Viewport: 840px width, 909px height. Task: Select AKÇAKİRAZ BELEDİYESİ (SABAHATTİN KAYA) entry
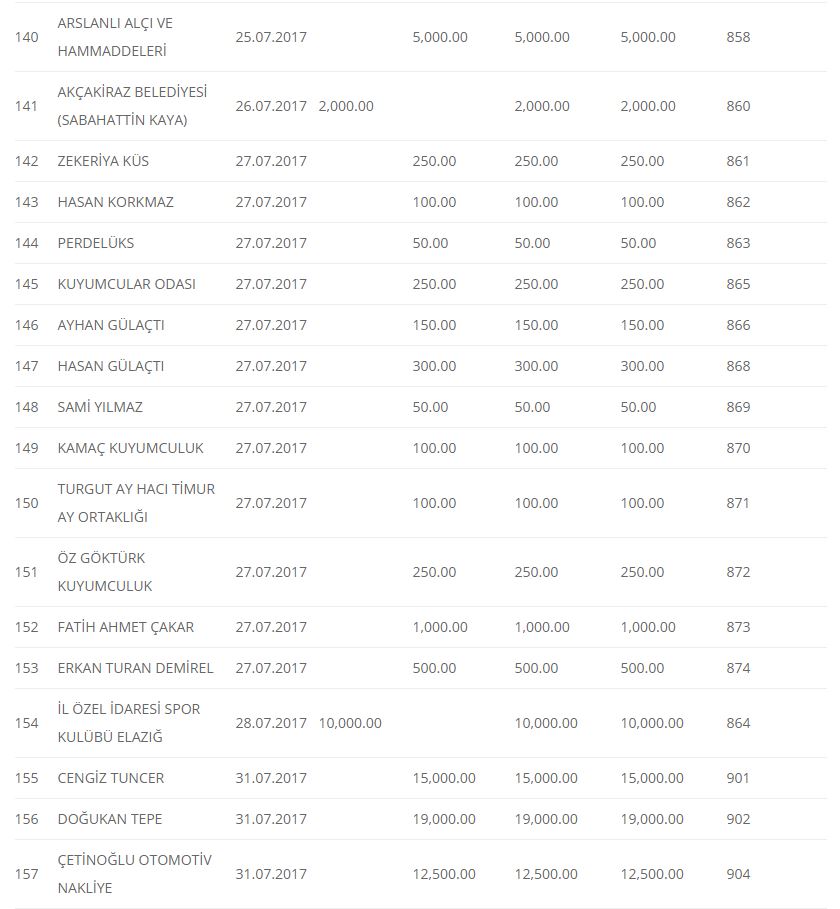(132, 106)
